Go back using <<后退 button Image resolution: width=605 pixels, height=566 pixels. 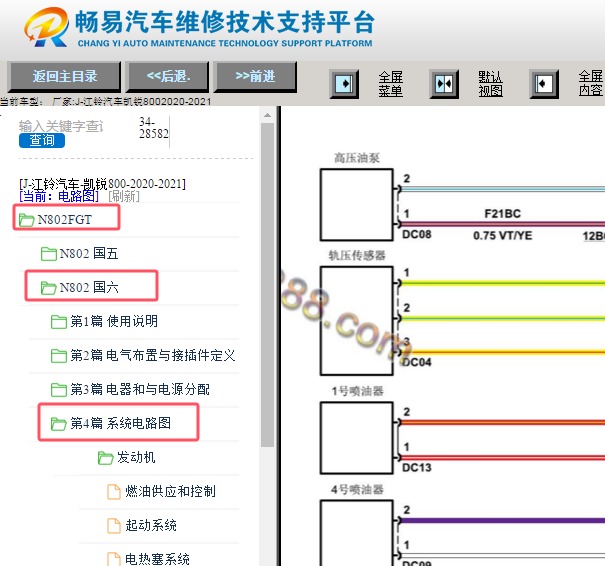(x=168, y=76)
